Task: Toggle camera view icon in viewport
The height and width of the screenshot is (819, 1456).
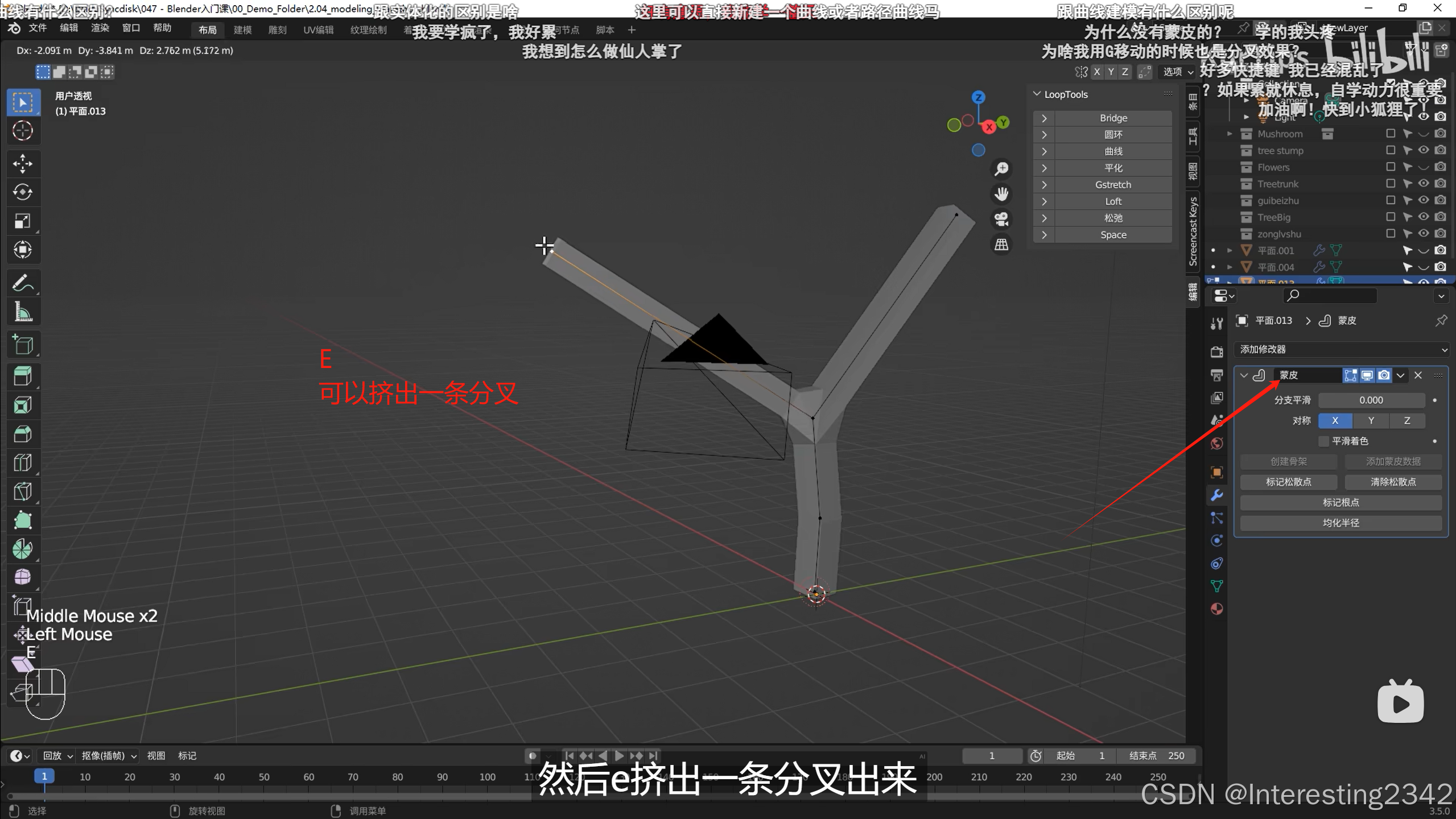Action: click(x=1001, y=219)
